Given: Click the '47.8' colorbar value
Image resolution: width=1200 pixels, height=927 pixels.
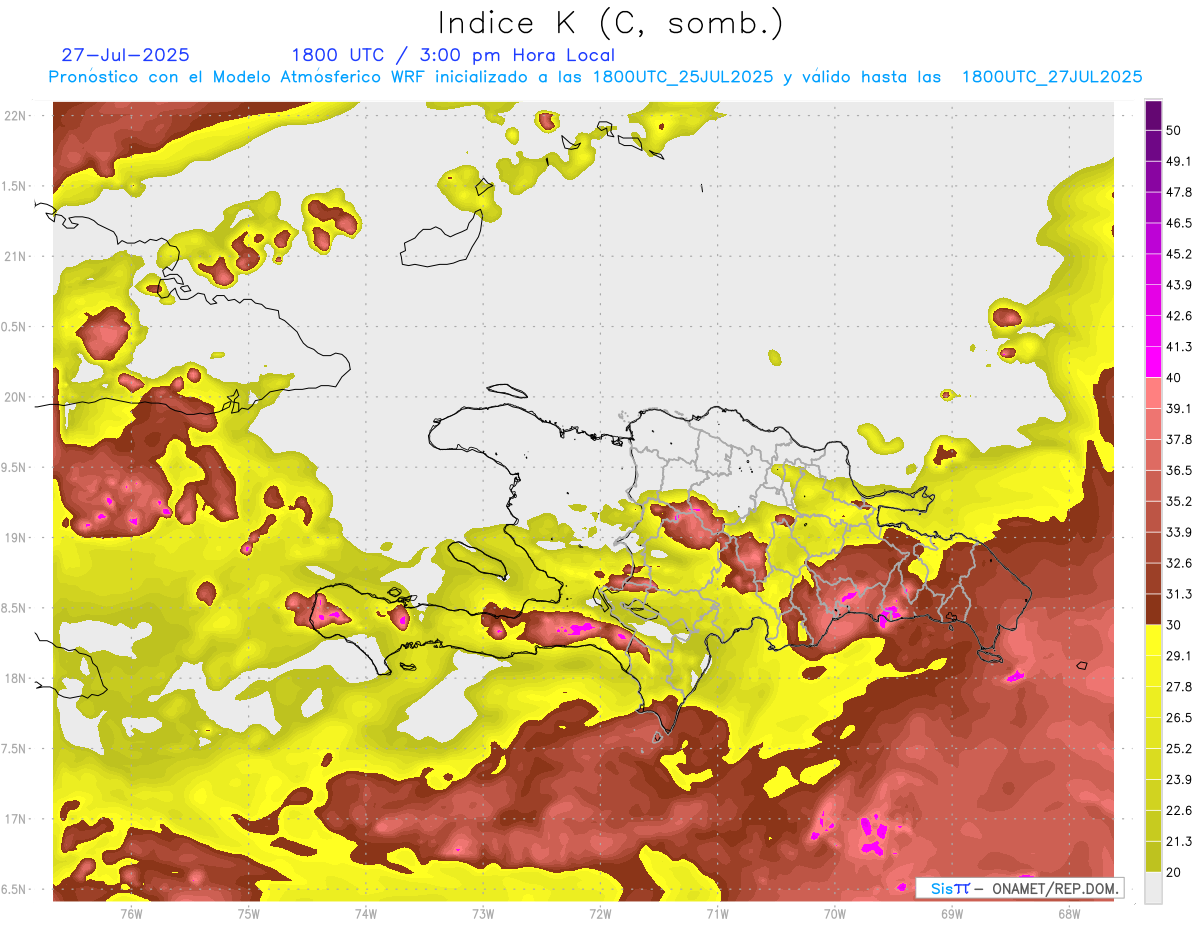Looking at the screenshot, I should (x=1179, y=192).
